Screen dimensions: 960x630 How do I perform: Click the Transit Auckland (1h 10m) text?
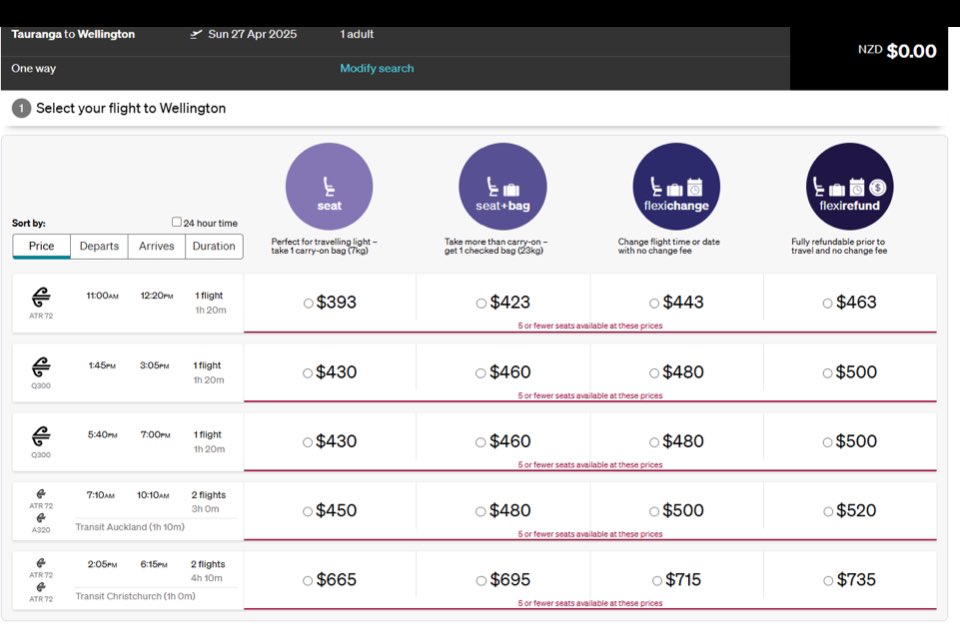click(130, 527)
